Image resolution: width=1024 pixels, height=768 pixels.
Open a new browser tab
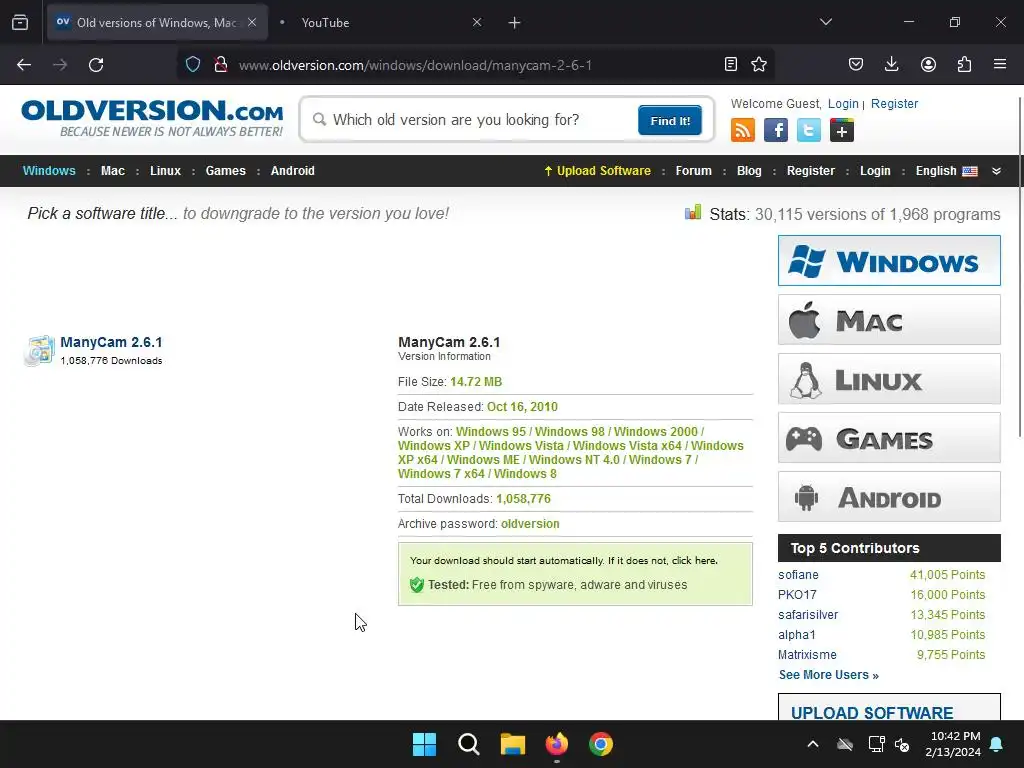[515, 23]
